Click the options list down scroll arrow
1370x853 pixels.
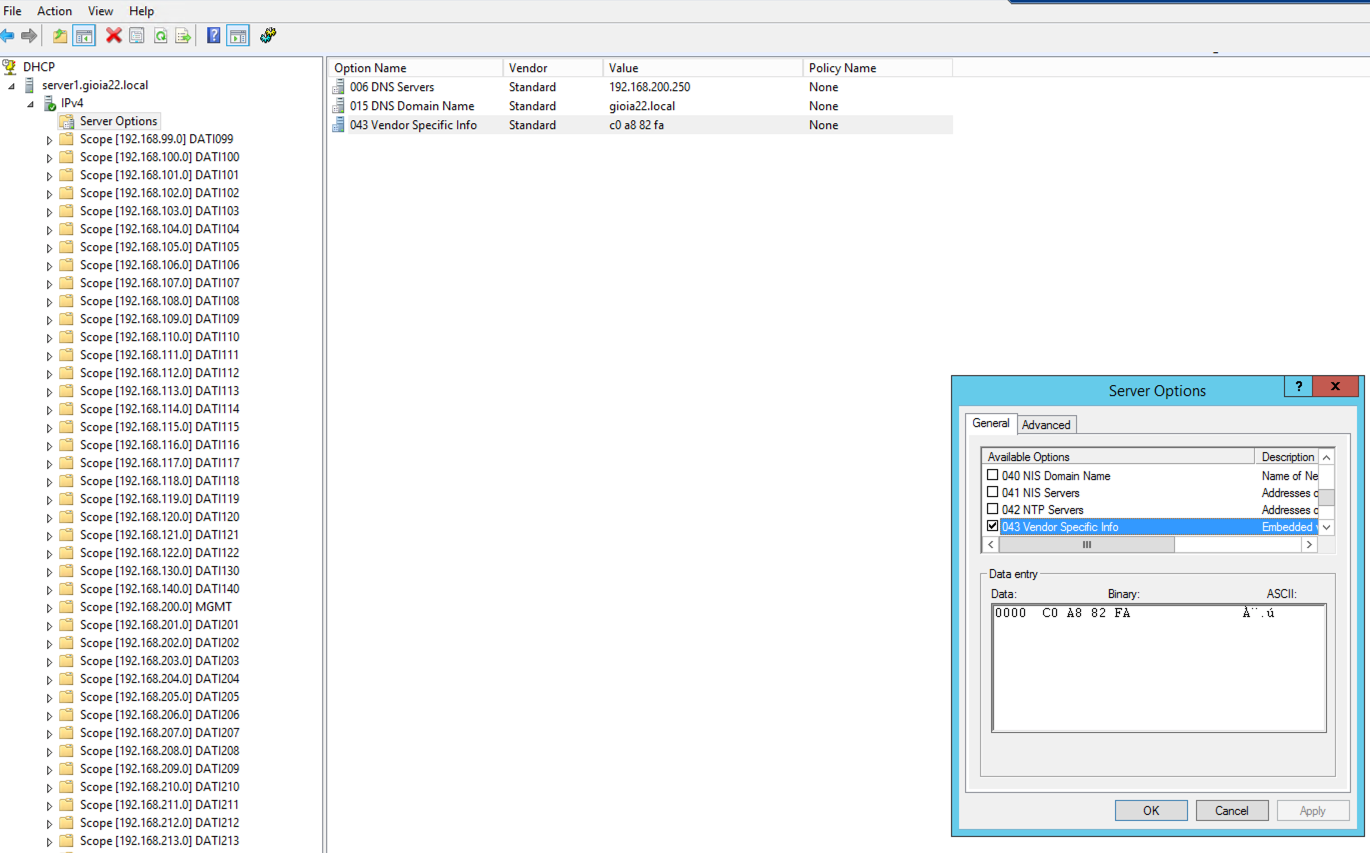[1326, 527]
